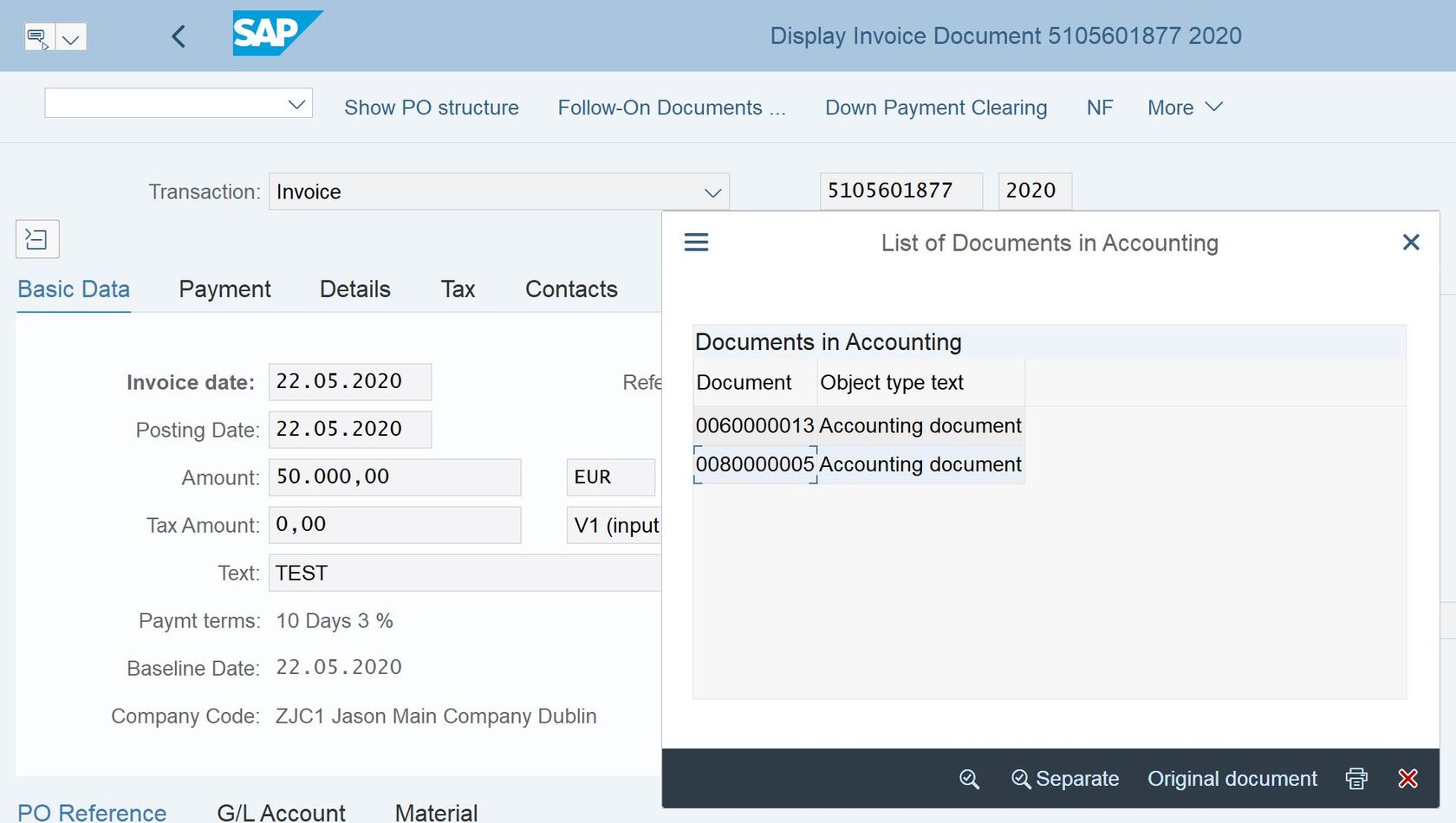The width and height of the screenshot is (1456, 823).
Task: Click the Invoice date field
Action: pos(350,382)
